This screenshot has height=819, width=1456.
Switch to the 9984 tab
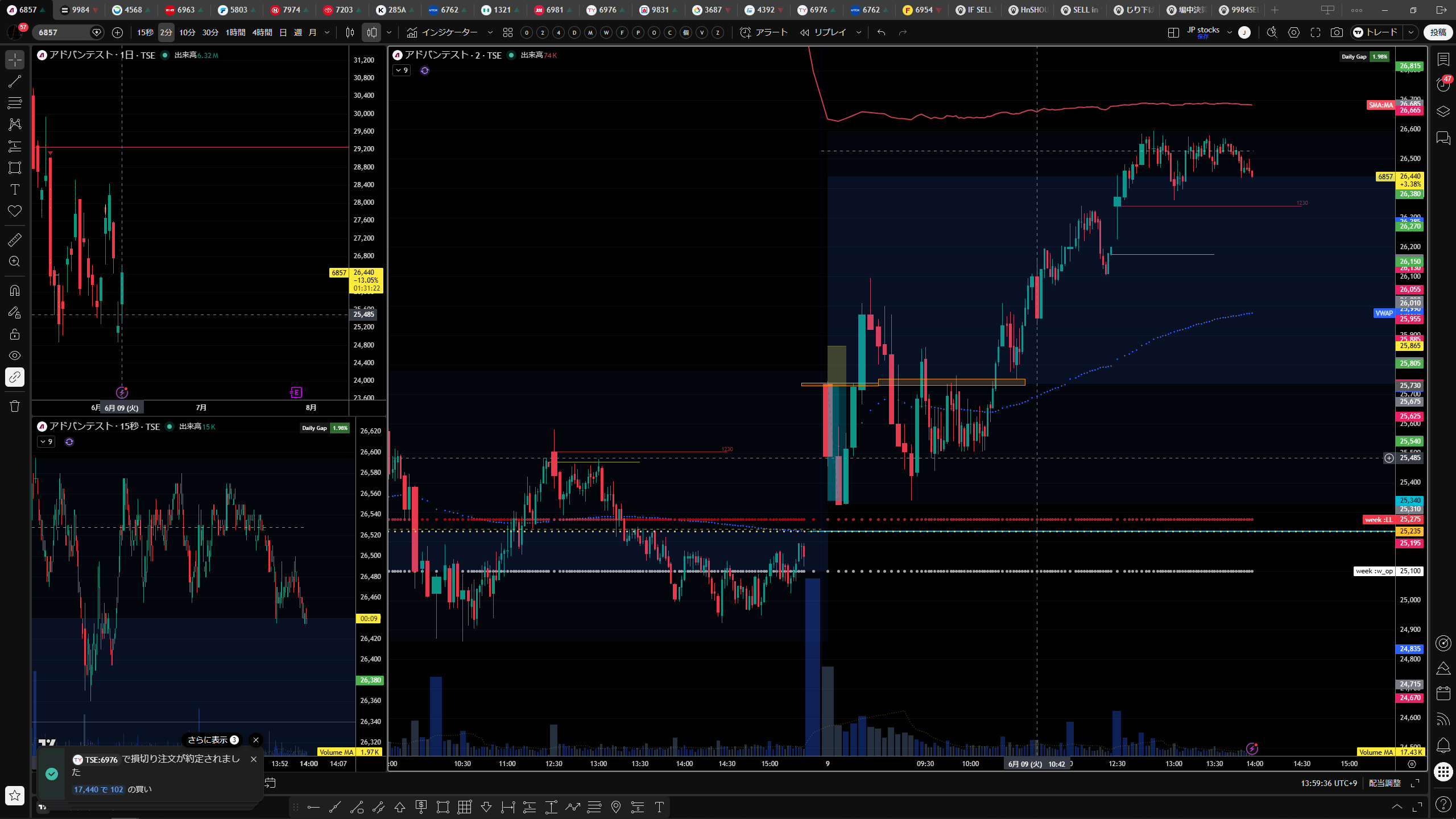pos(79,10)
